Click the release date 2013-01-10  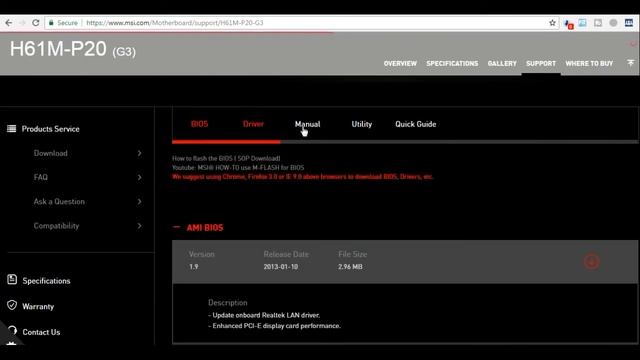280,267
